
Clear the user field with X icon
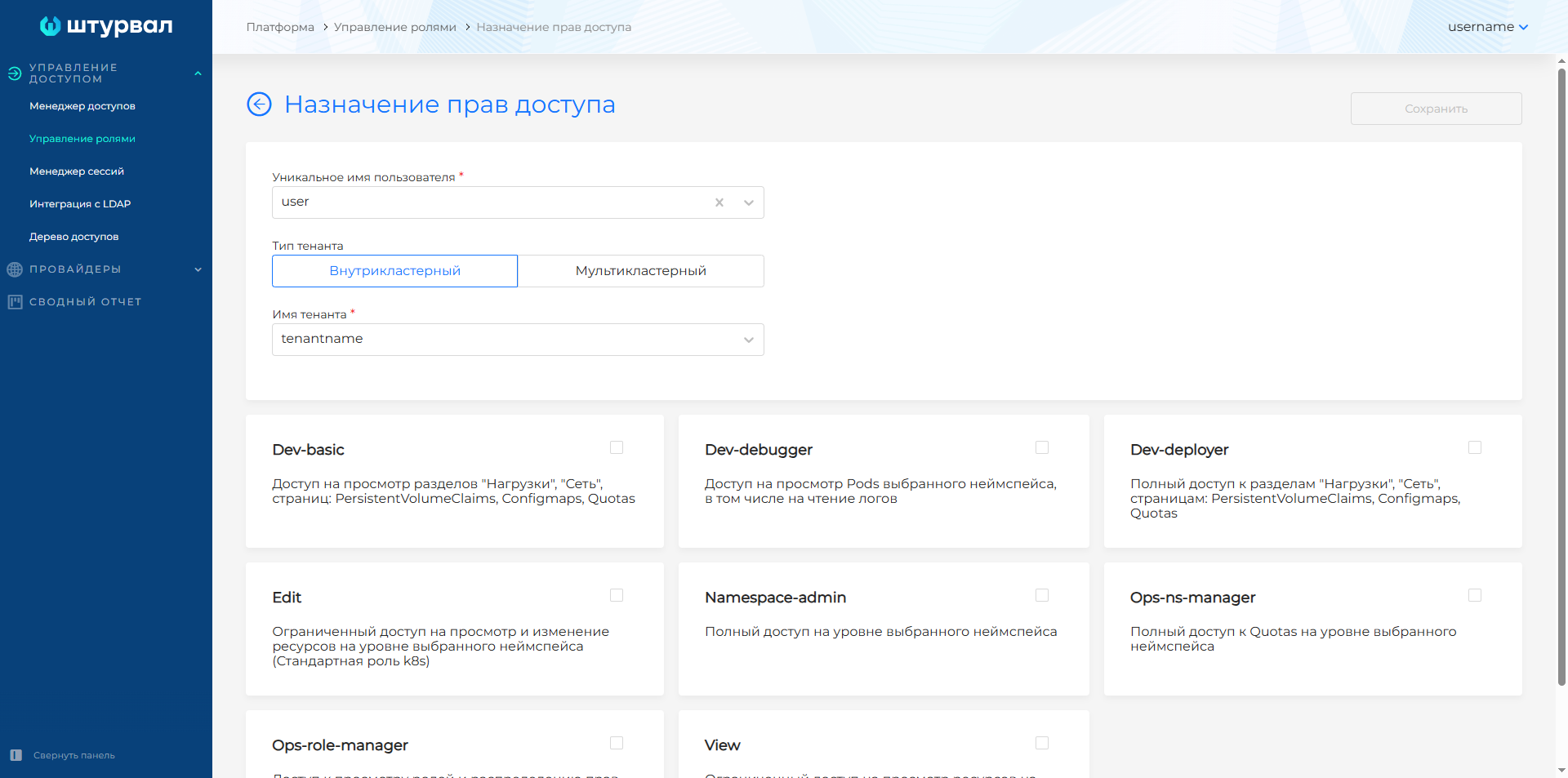[719, 202]
